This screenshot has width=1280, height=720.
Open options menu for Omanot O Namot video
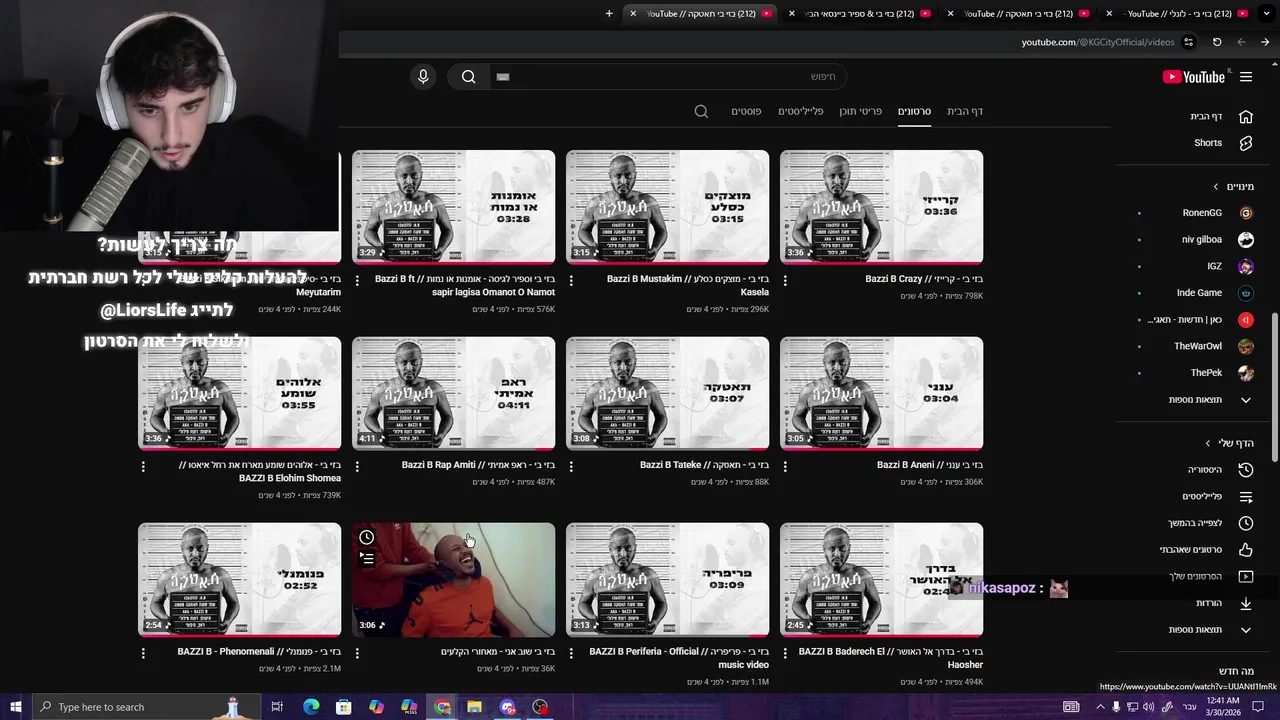pos(357,280)
